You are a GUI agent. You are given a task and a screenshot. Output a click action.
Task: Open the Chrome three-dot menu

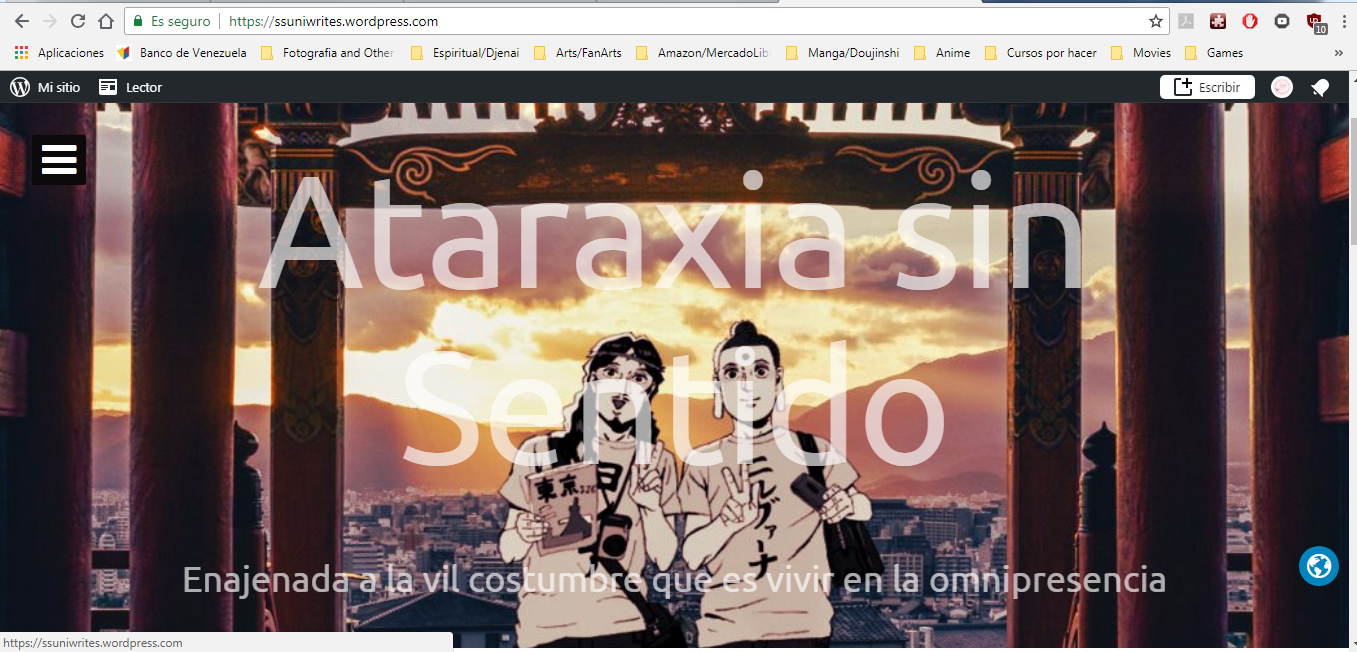tap(1343, 21)
